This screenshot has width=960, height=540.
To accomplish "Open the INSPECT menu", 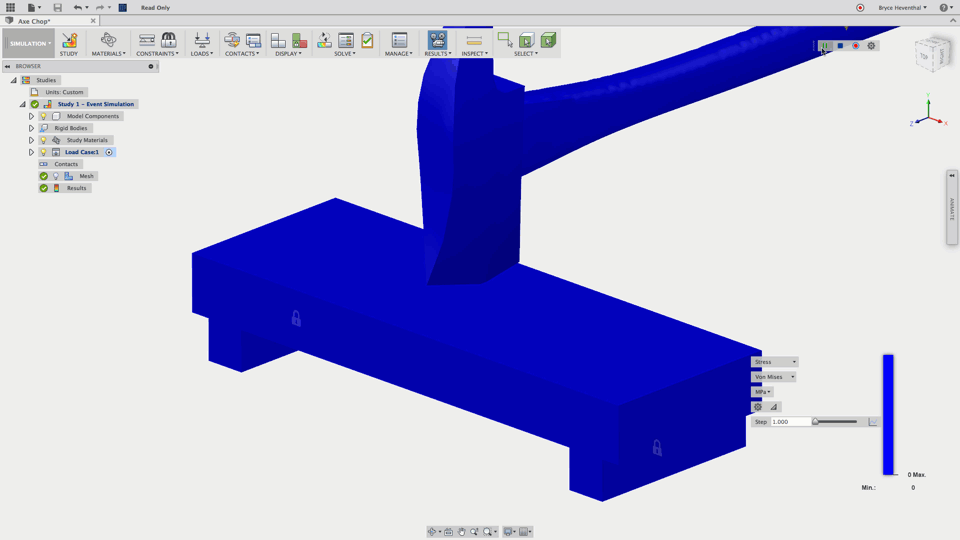I will (x=474, y=54).
